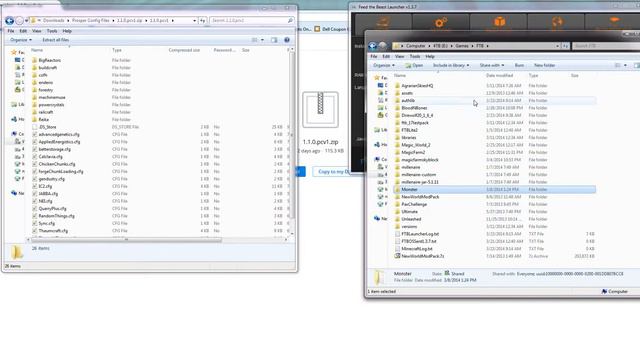Toggle preview pane icon in zip window
Image resolution: width=640 pixels, height=360 pixels.
(x=274, y=40)
